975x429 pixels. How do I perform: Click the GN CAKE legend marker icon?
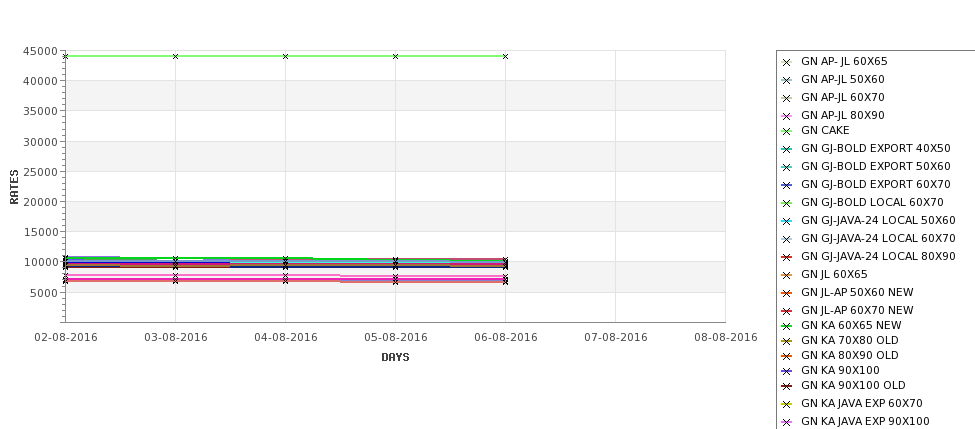787,131
